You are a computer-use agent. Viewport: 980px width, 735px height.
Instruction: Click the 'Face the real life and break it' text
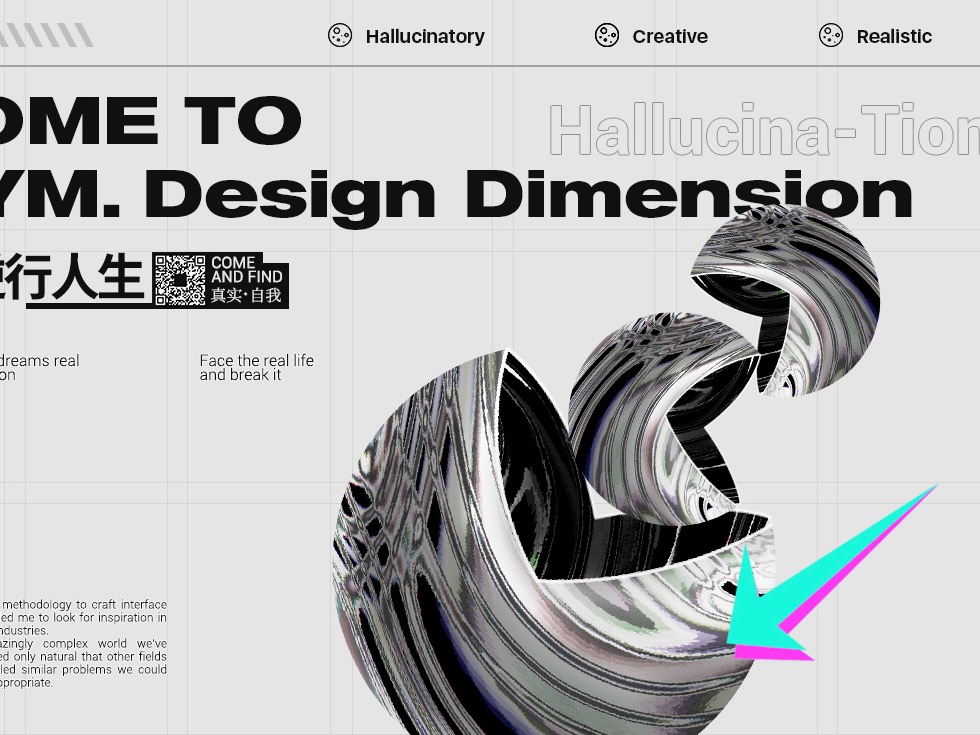click(x=256, y=367)
